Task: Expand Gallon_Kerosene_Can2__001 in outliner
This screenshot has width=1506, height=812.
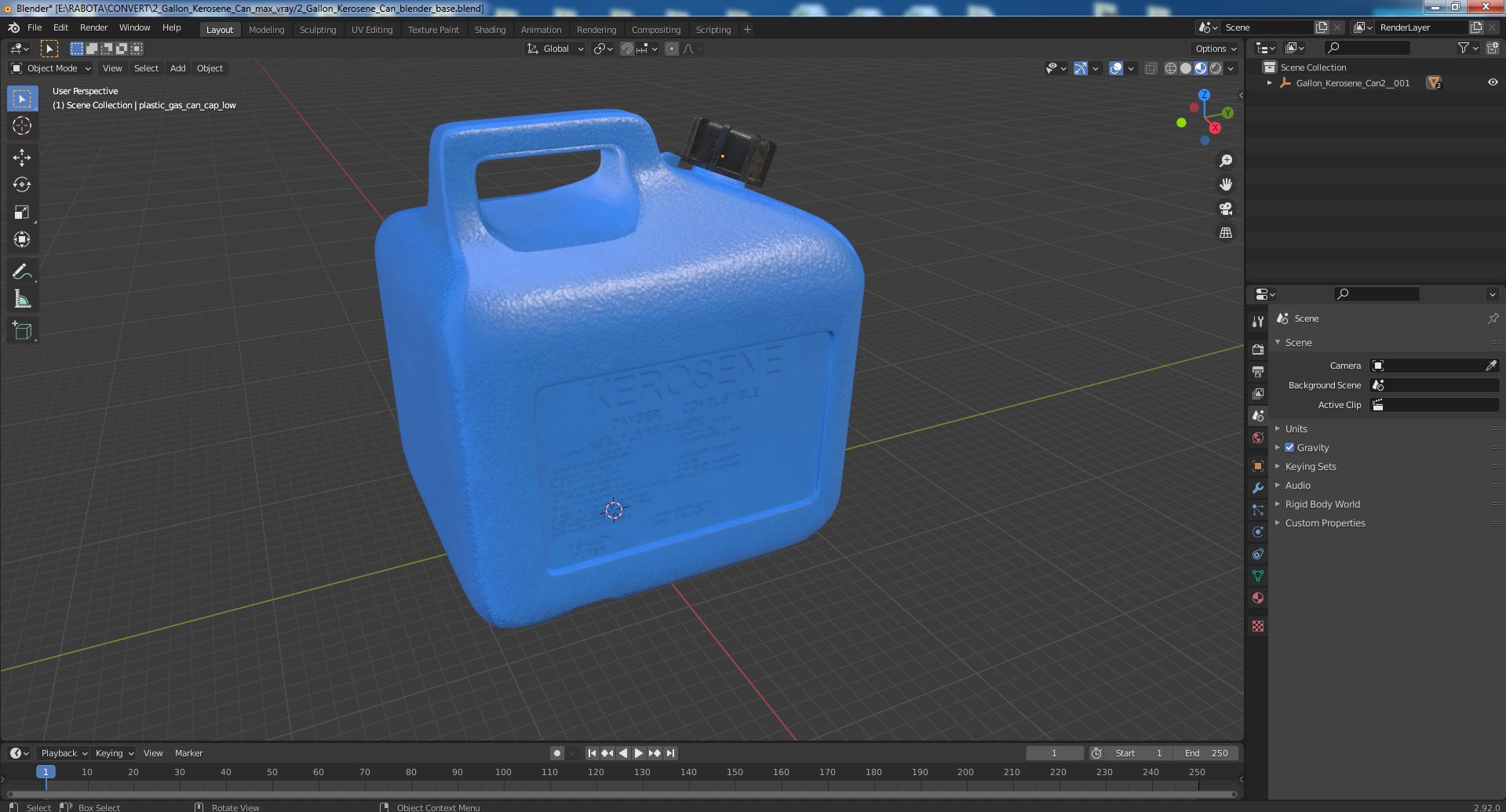Action: click(x=1270, y=82)
